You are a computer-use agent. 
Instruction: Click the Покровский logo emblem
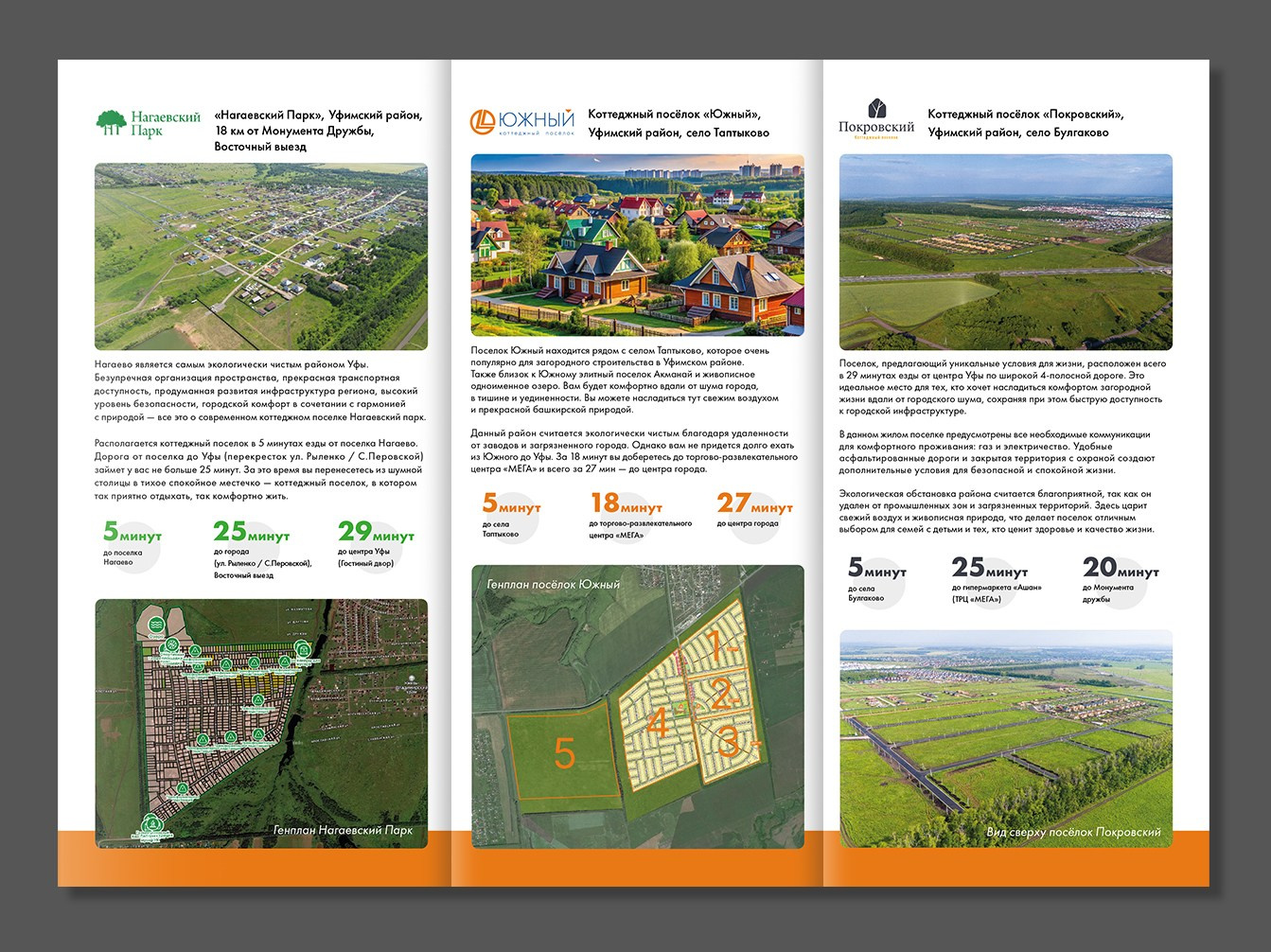point(876,109)
